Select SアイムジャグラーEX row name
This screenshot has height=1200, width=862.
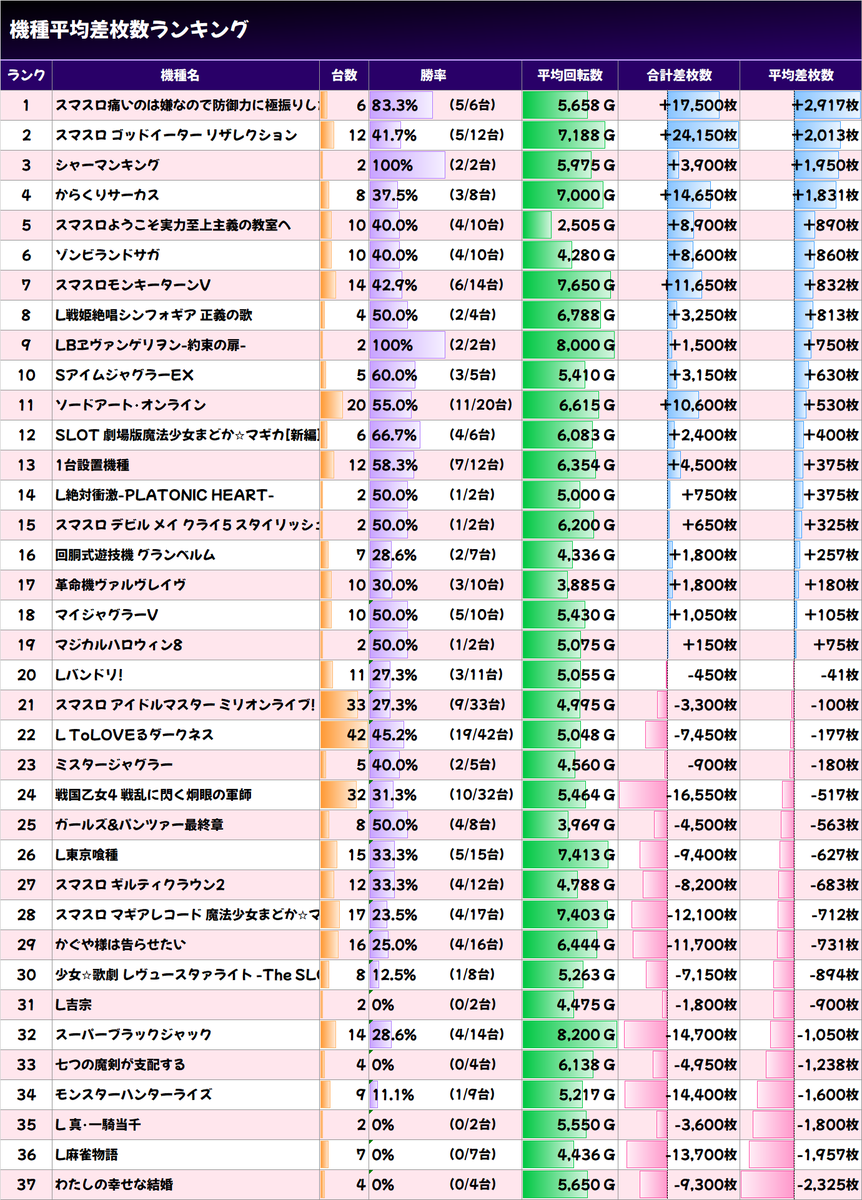[x=124, y=375]
